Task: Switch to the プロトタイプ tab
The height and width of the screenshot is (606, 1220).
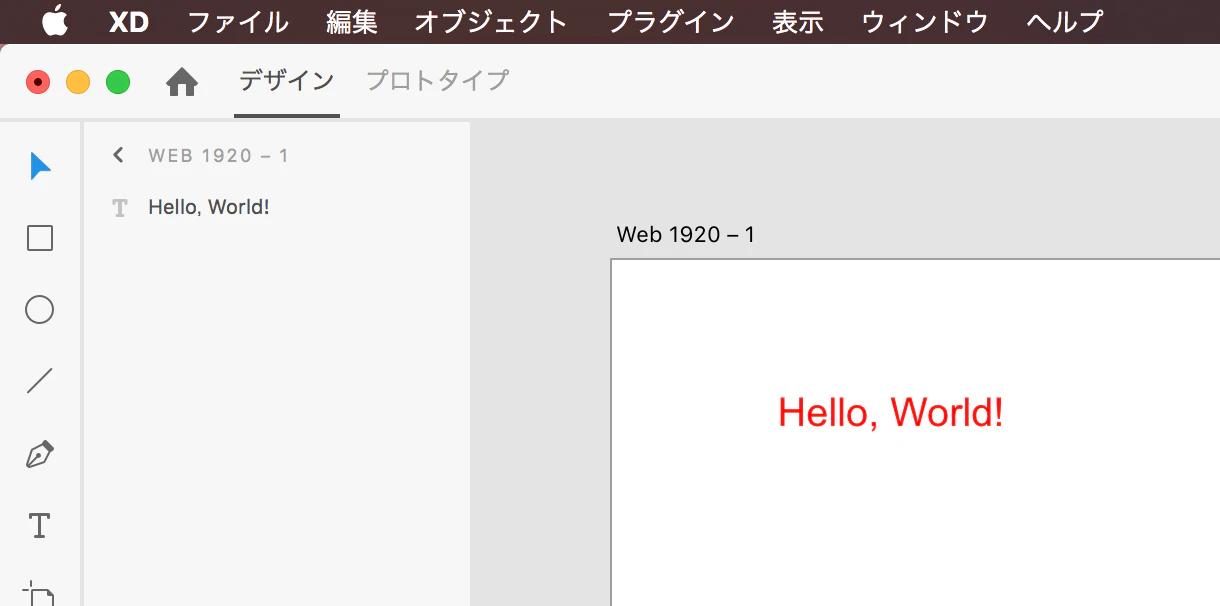Action: coord(438,81)
